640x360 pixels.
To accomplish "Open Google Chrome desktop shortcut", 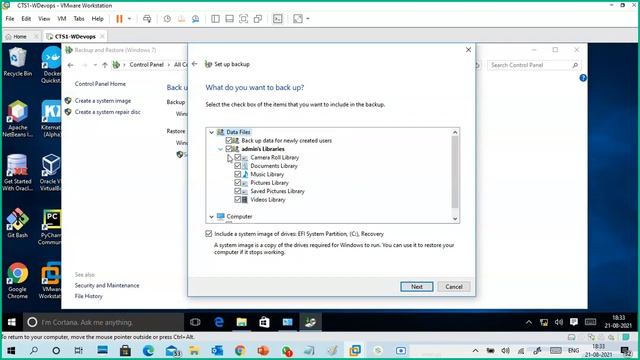I will click(x=17, y=280).
